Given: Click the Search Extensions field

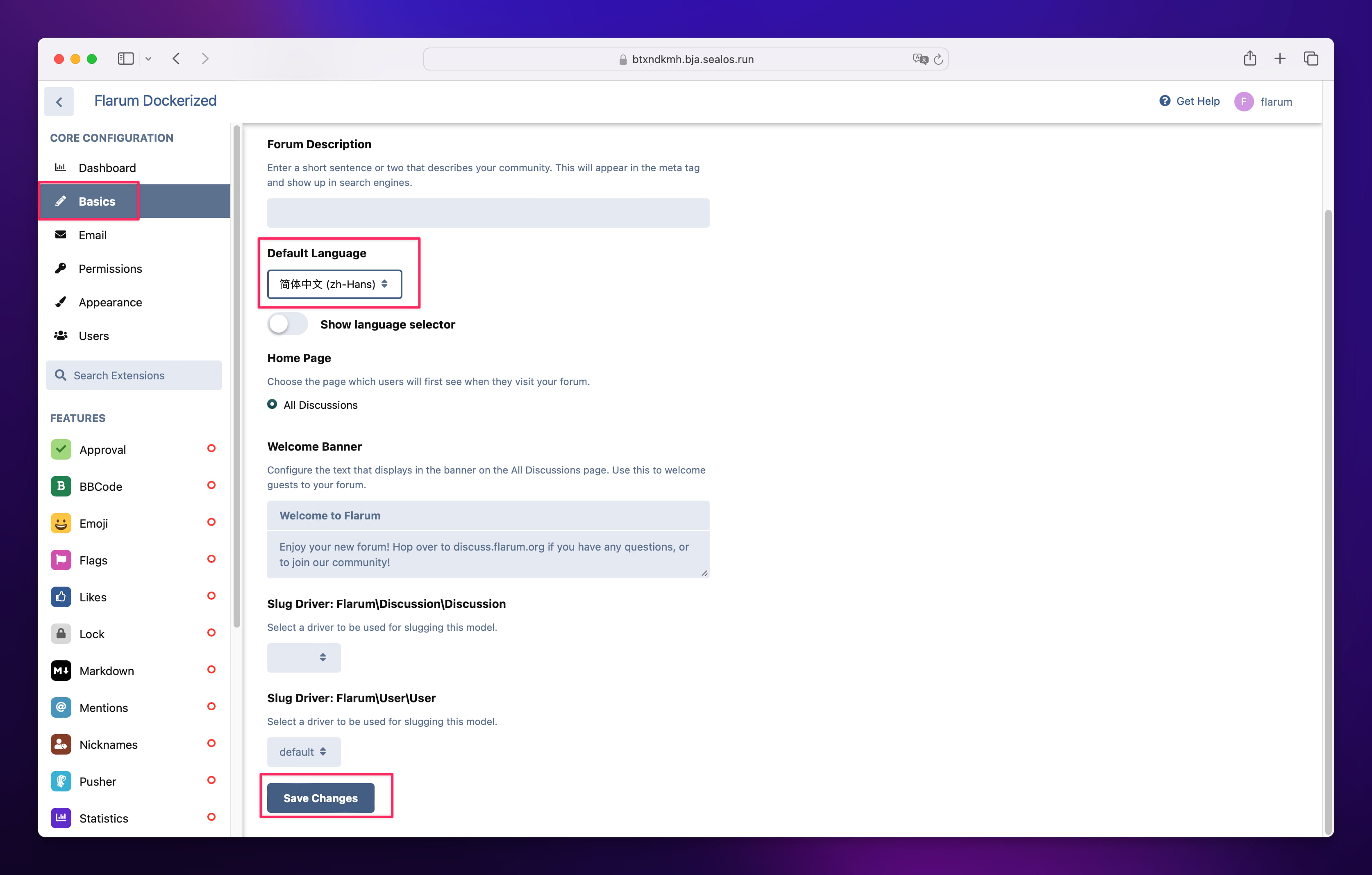Looking at the screenshot, I should (x=134, y=375).
